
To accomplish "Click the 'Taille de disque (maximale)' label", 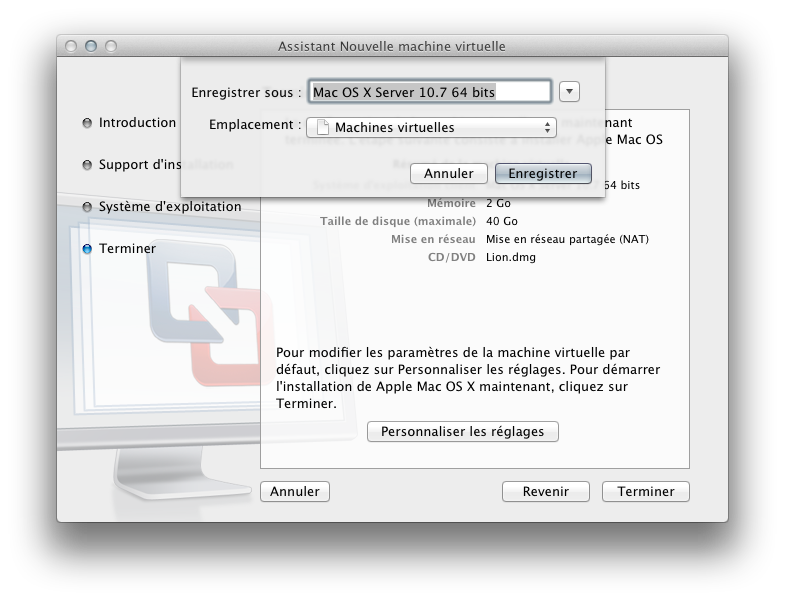I will coord(398,221).
